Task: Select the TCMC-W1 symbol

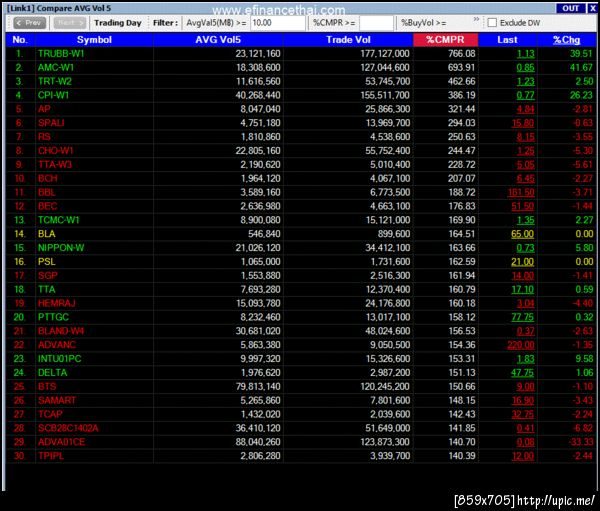Action: point(59,220)
